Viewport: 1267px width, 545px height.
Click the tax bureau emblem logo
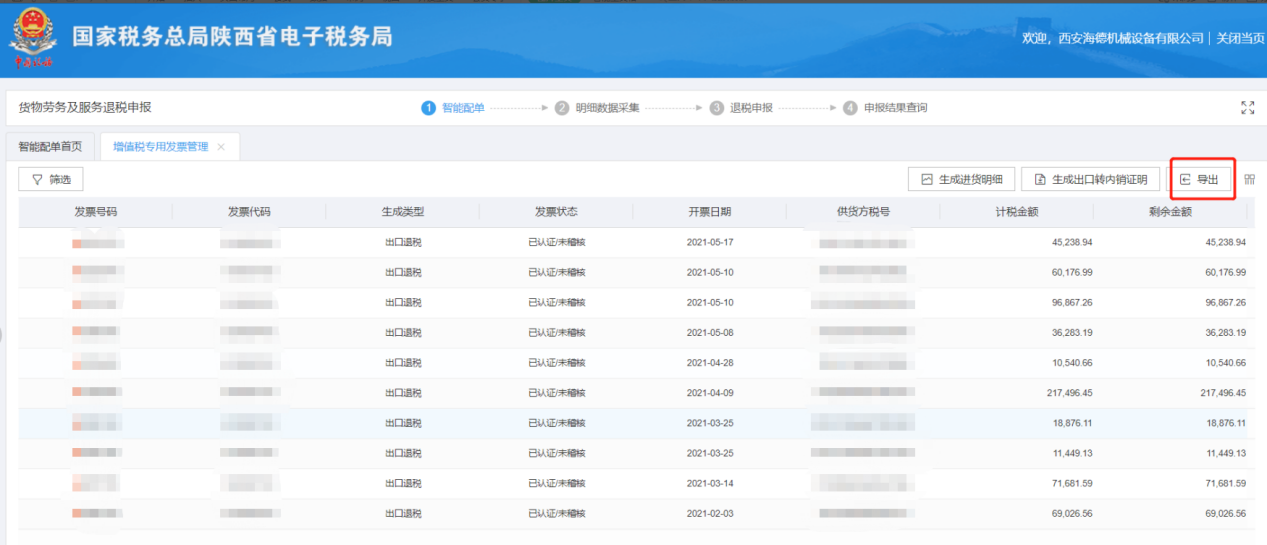(x=33, y=38)
